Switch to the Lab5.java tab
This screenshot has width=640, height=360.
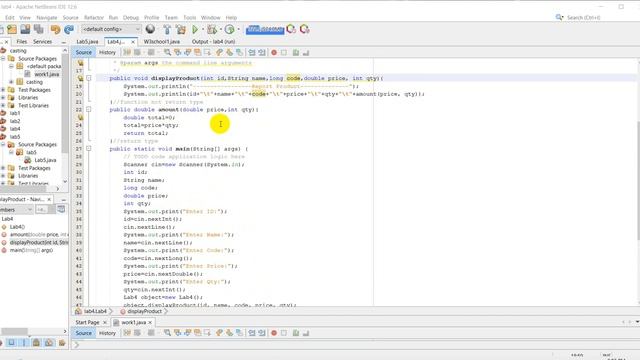[x=87, y=42]
